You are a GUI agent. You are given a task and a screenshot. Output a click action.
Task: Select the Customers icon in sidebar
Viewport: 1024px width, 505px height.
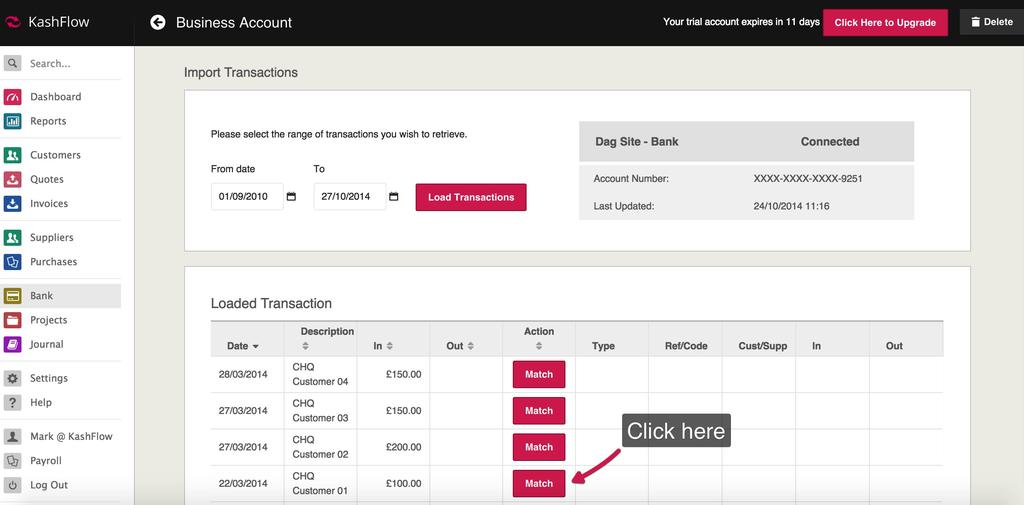(12, 155)
